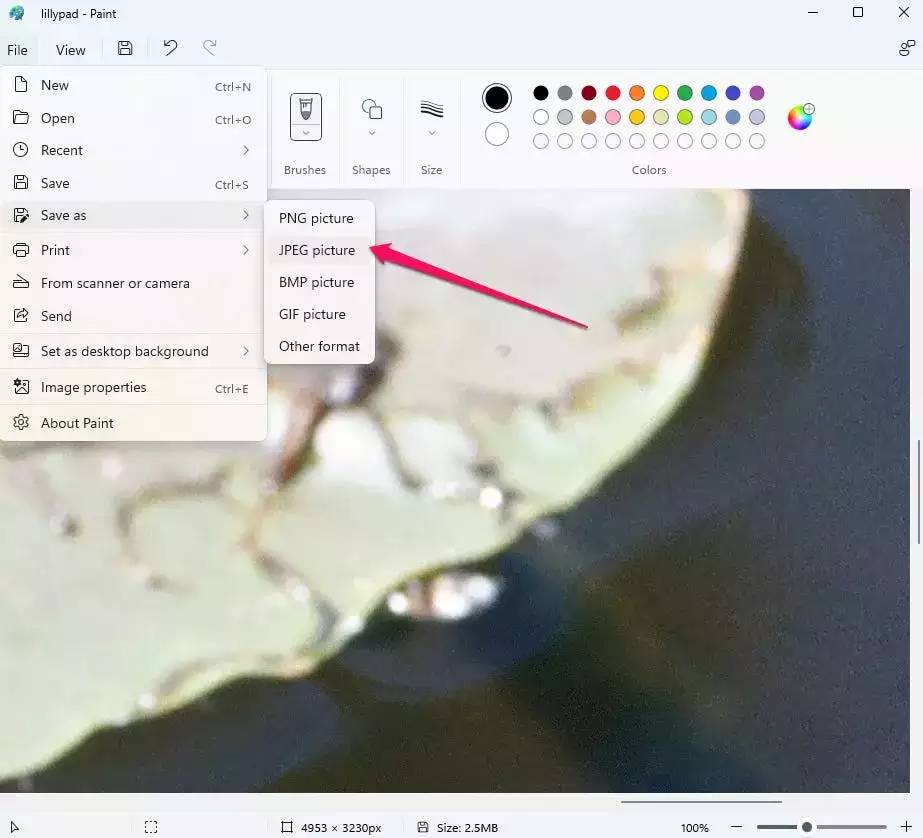The width and height of the screenshot is (923, 838).
Task: Click the Undo arrow icon
Action: 170,49
